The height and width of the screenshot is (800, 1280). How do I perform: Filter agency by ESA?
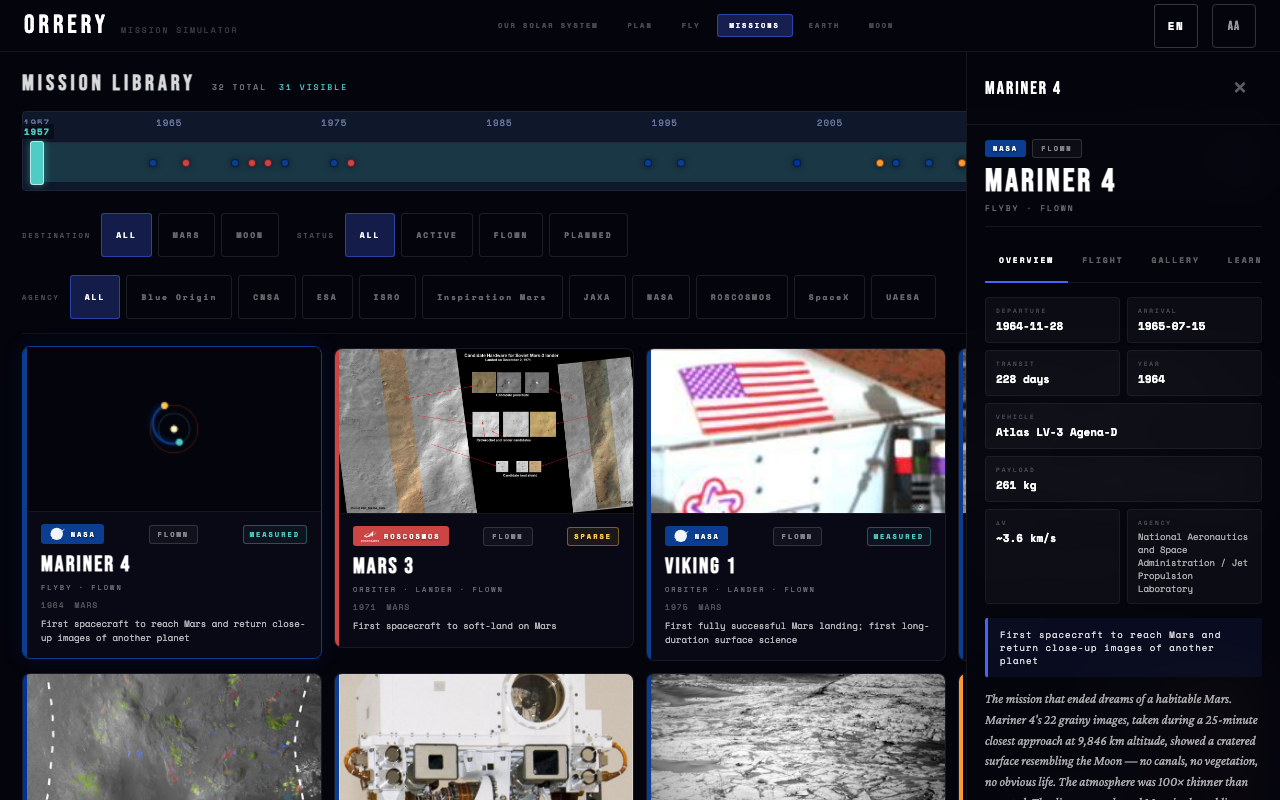pos(327,297)
